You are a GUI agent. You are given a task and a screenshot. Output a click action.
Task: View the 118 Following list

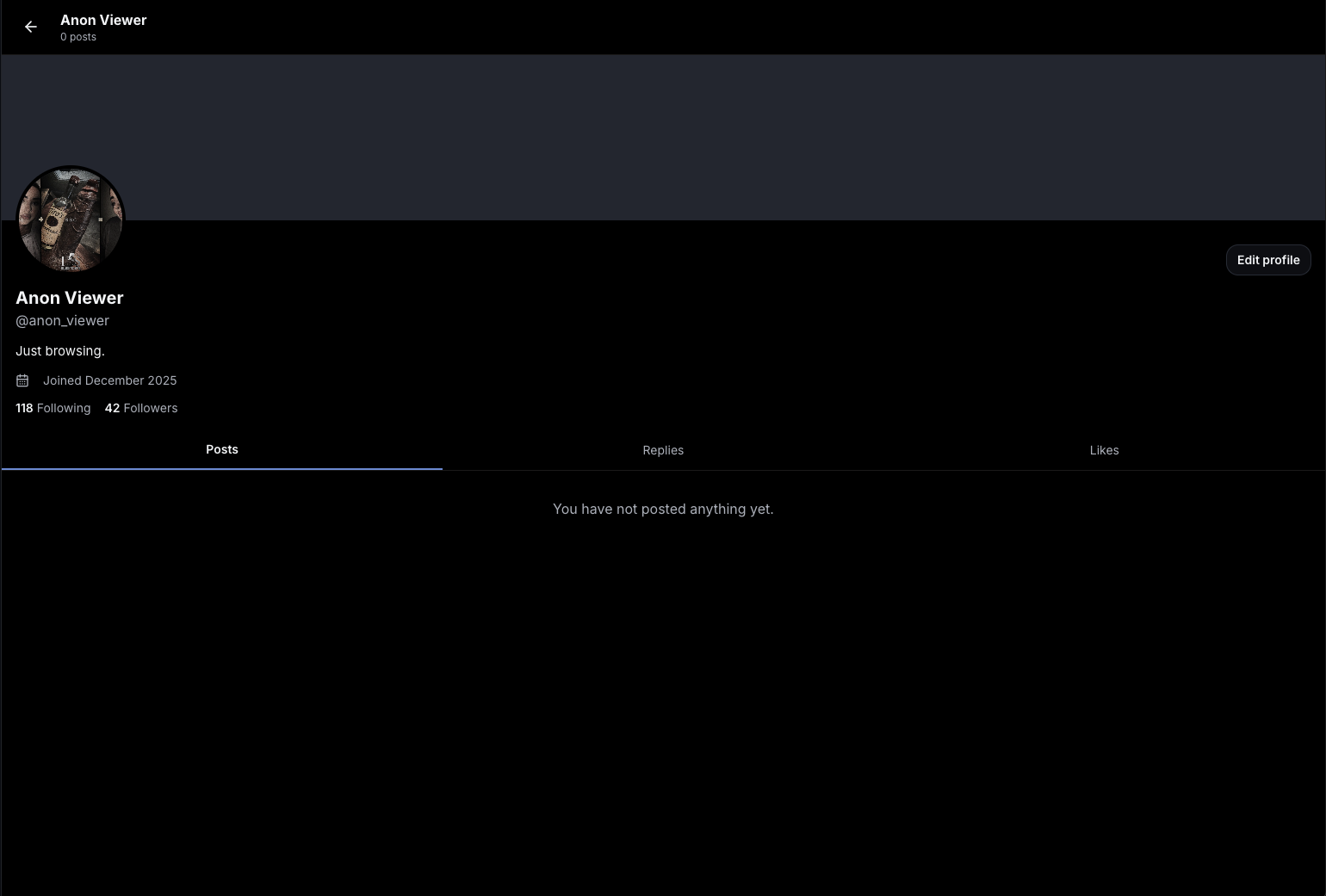pos(53,408)
